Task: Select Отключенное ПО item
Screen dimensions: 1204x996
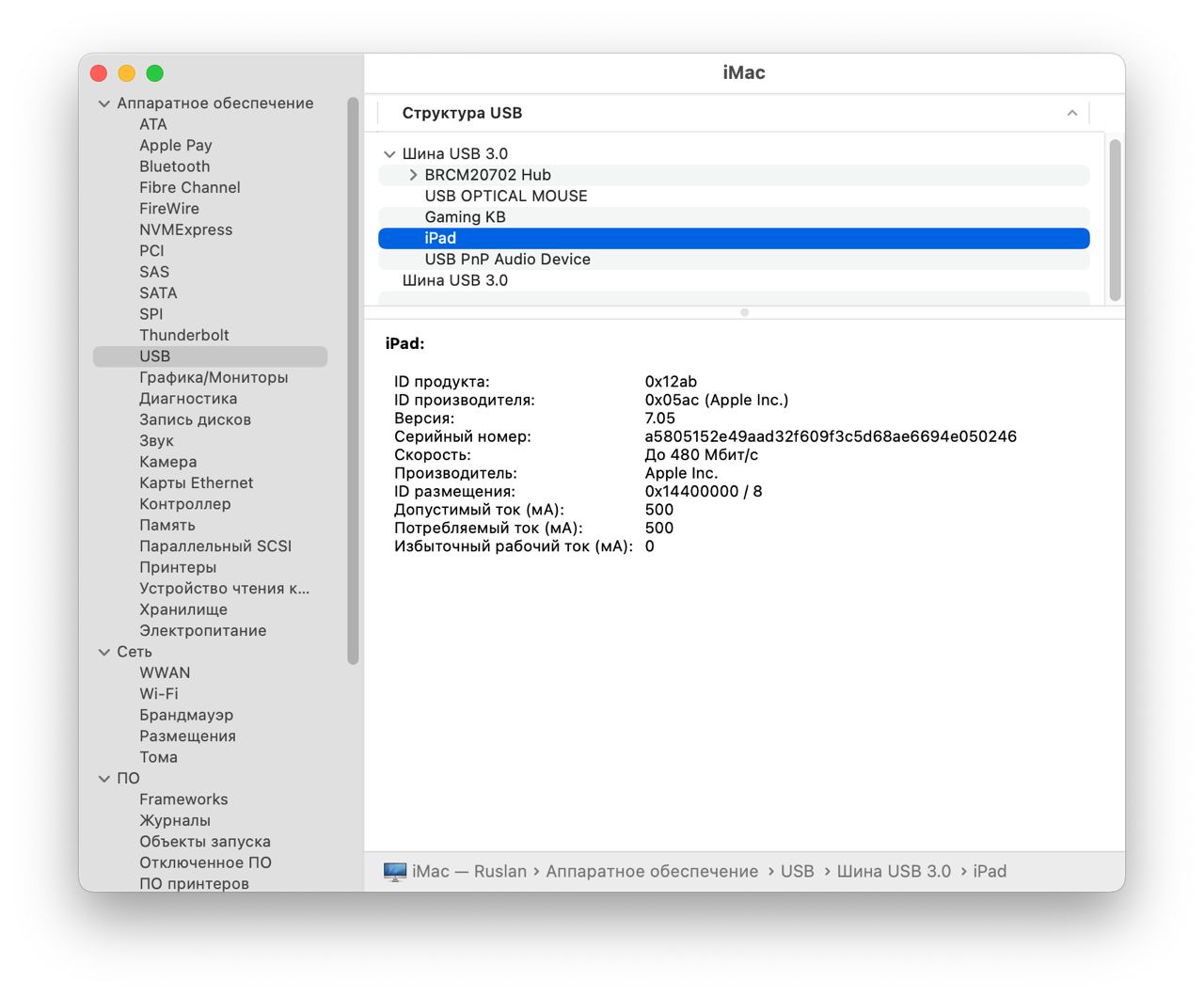Action: pyautogui.click(x=205, y=862)
